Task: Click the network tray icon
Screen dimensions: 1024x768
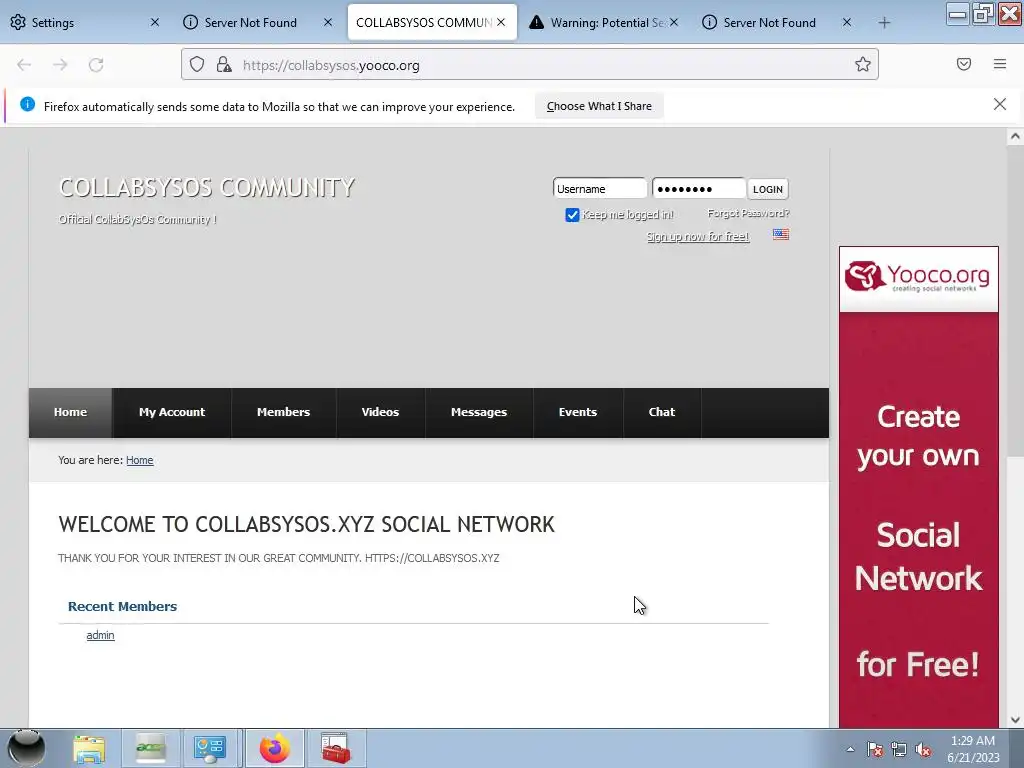Action: pyautogui.click(x=899, y=750)
